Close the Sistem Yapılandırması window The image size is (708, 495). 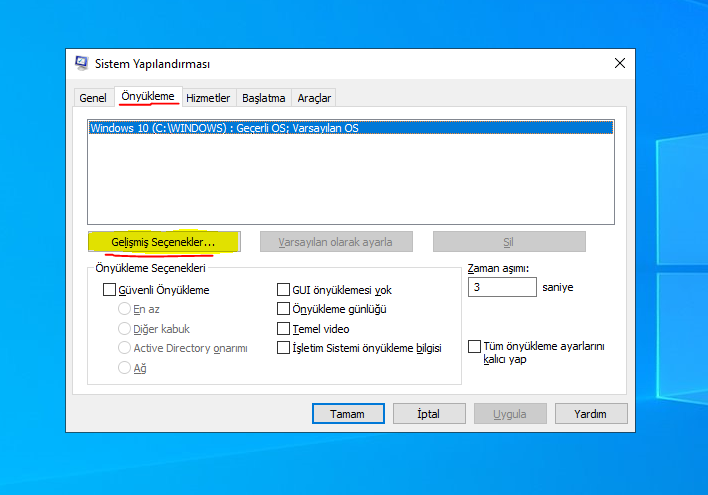click(620, 63)
